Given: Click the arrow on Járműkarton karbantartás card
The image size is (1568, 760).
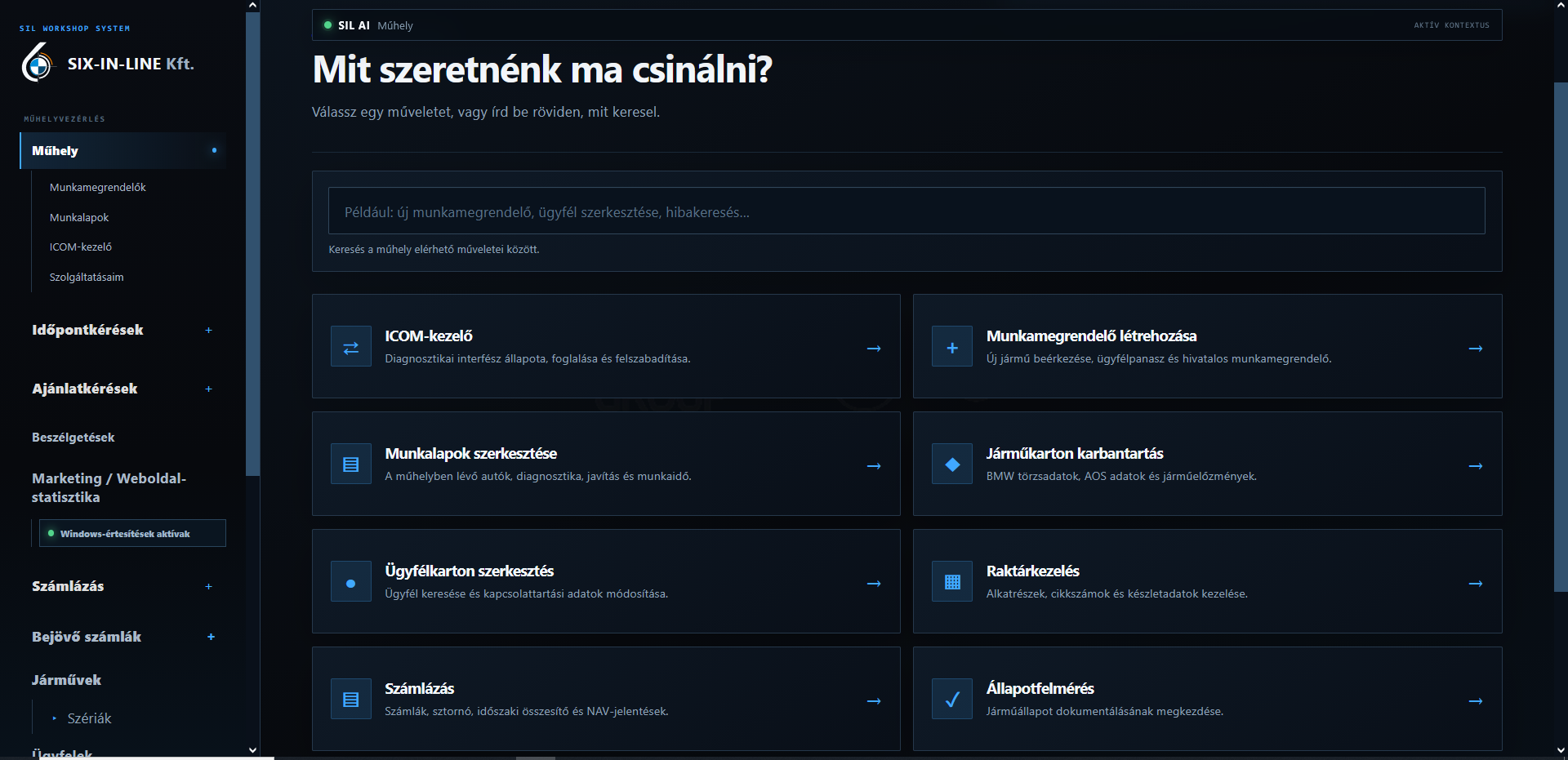Looking at the screenshot, I should point(1476,466).
